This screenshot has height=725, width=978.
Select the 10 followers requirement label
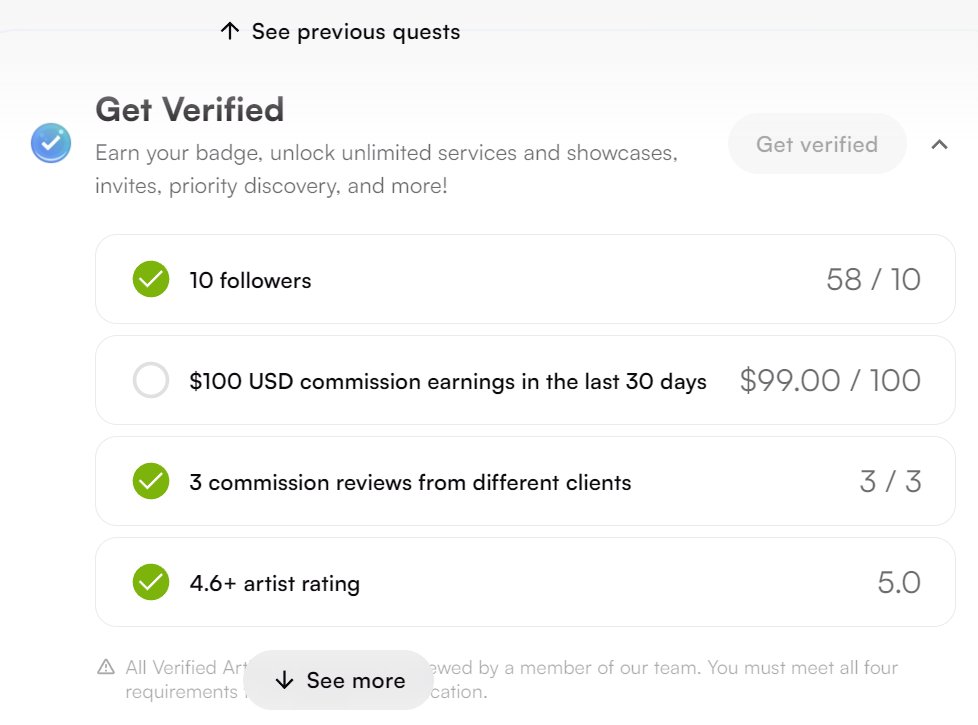pos(250,281)
